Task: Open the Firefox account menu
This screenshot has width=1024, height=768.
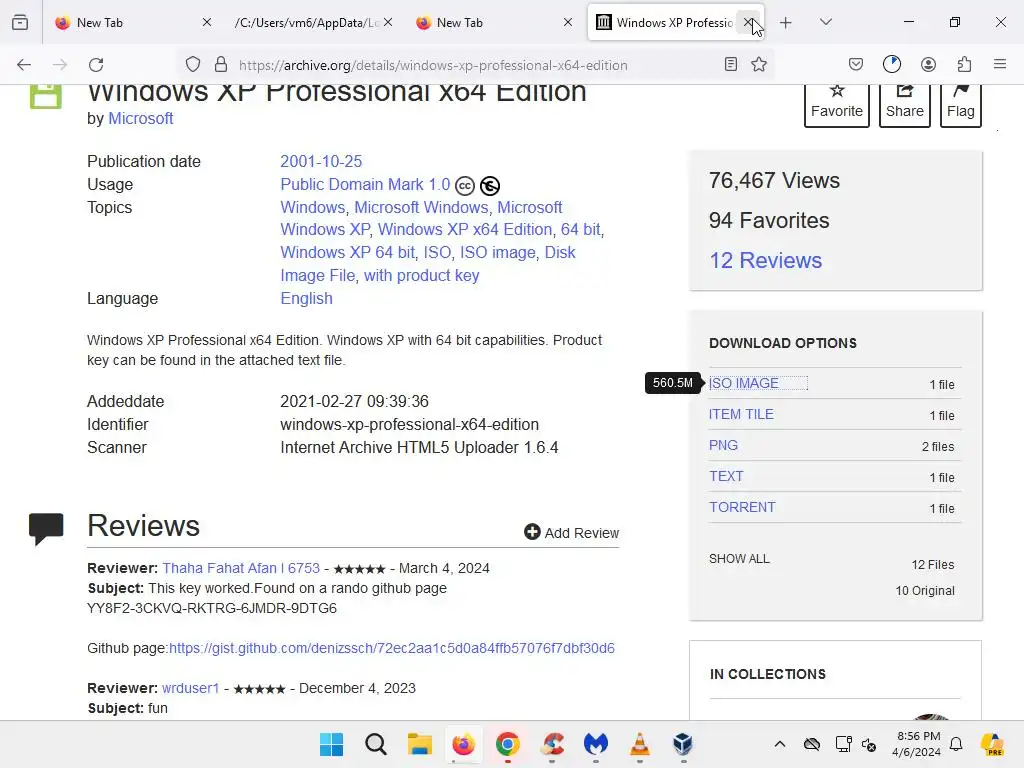Action: [928, 65]
